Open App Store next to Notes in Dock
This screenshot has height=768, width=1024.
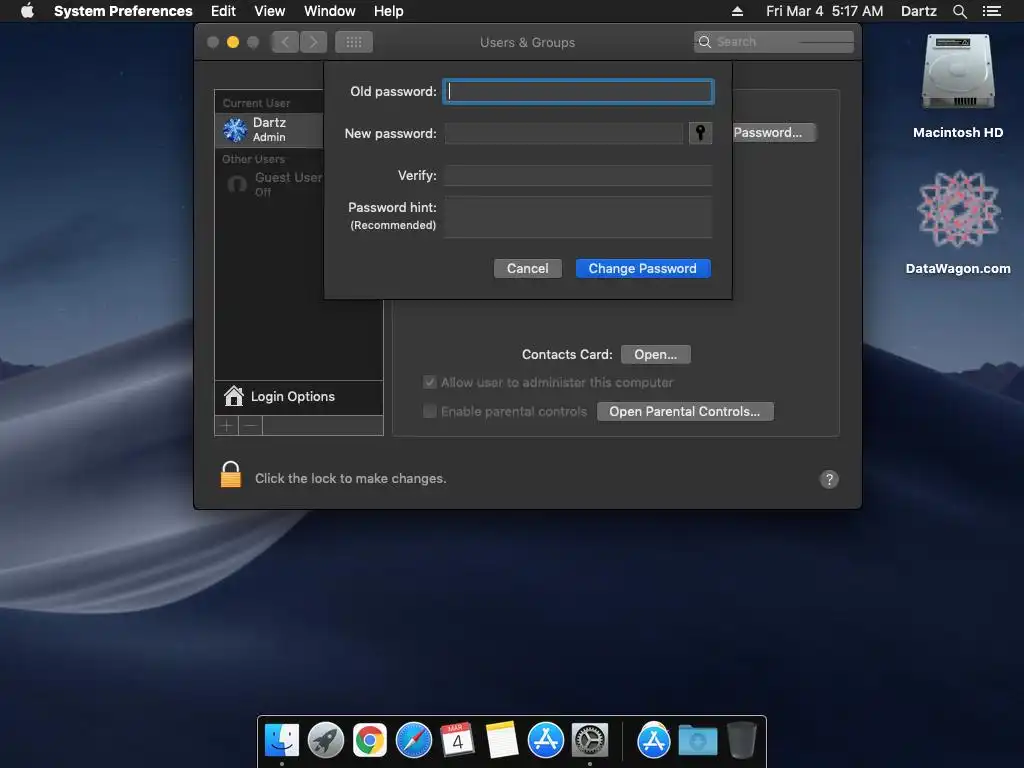click(x=546, y=740)
